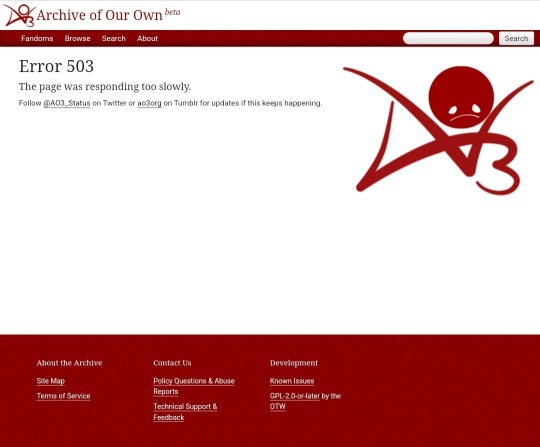Click the AO3 logo icon in header
The image size is (540, 447).
click(19, 15)
